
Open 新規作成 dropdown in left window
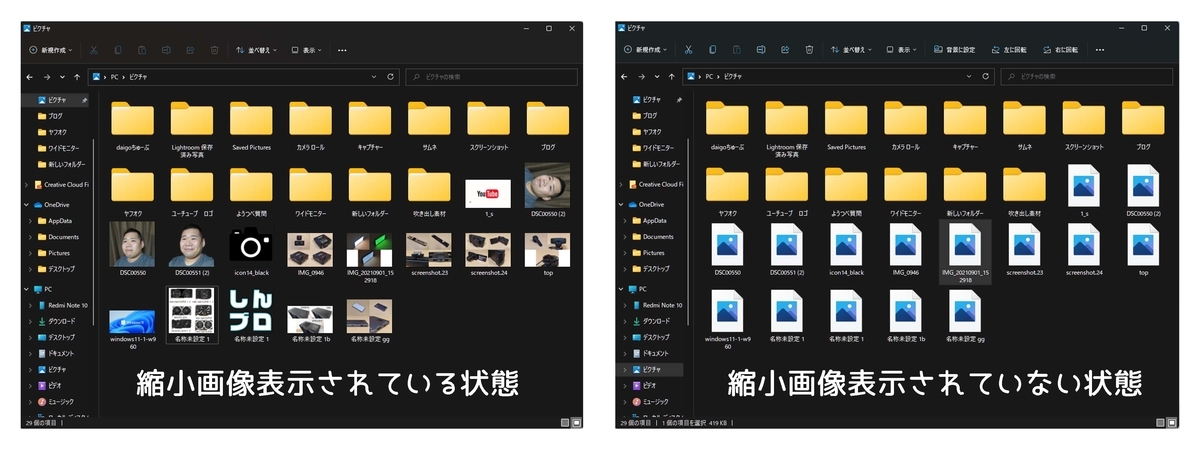click(50, 49)
